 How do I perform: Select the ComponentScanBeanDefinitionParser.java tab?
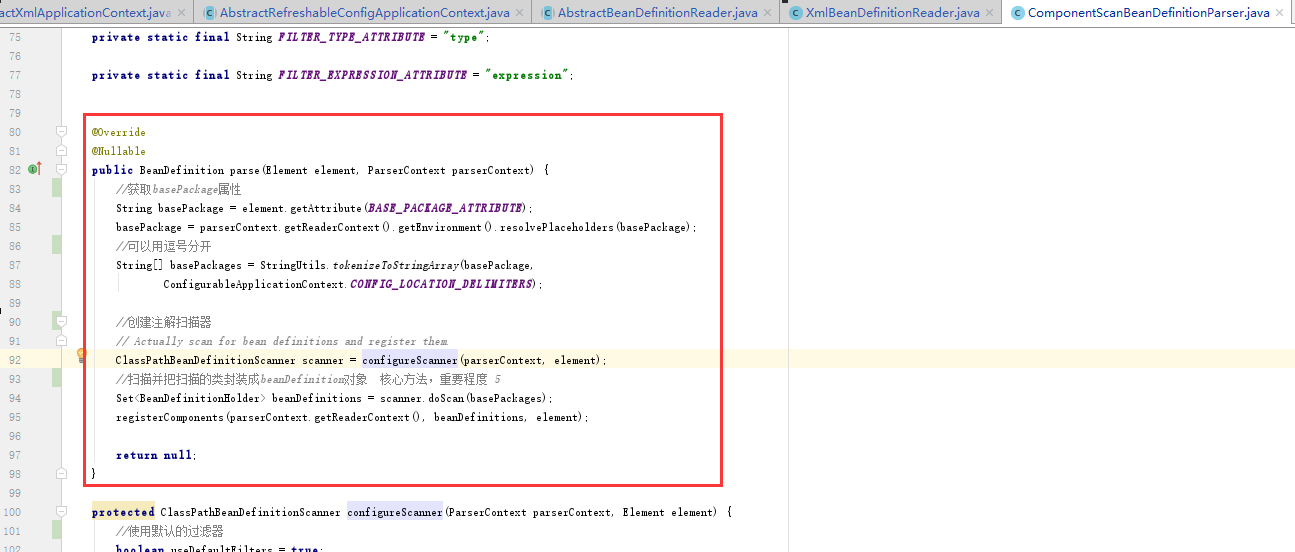(1148, 13)
